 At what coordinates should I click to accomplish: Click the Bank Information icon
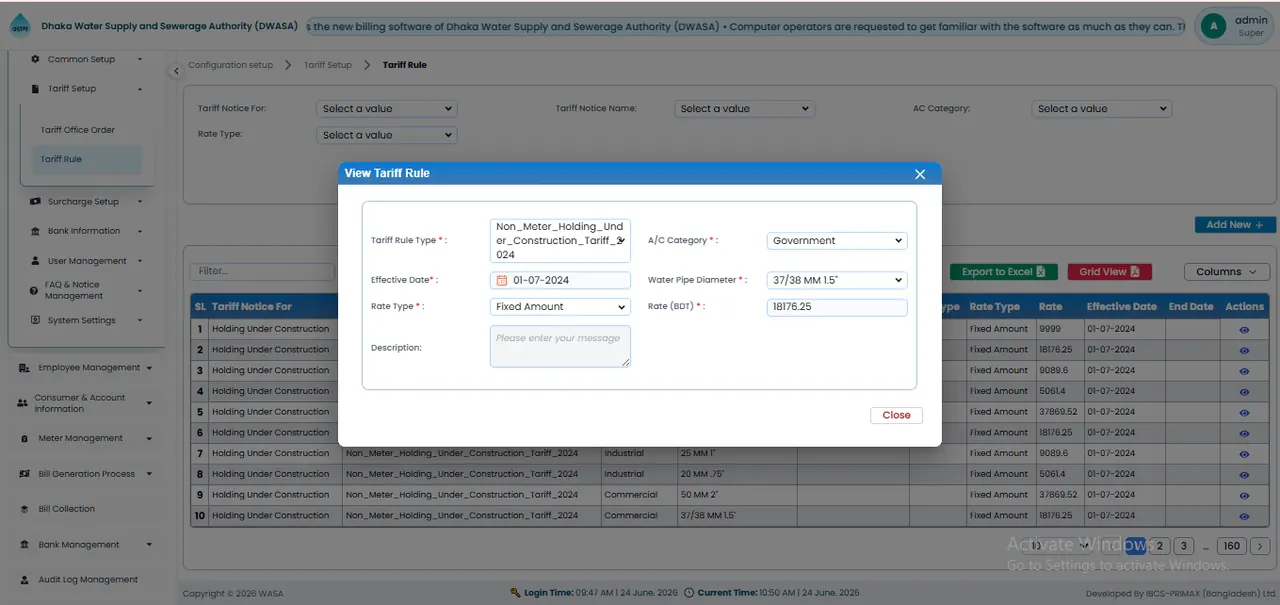pyautogui.click(x=36, y=231)
